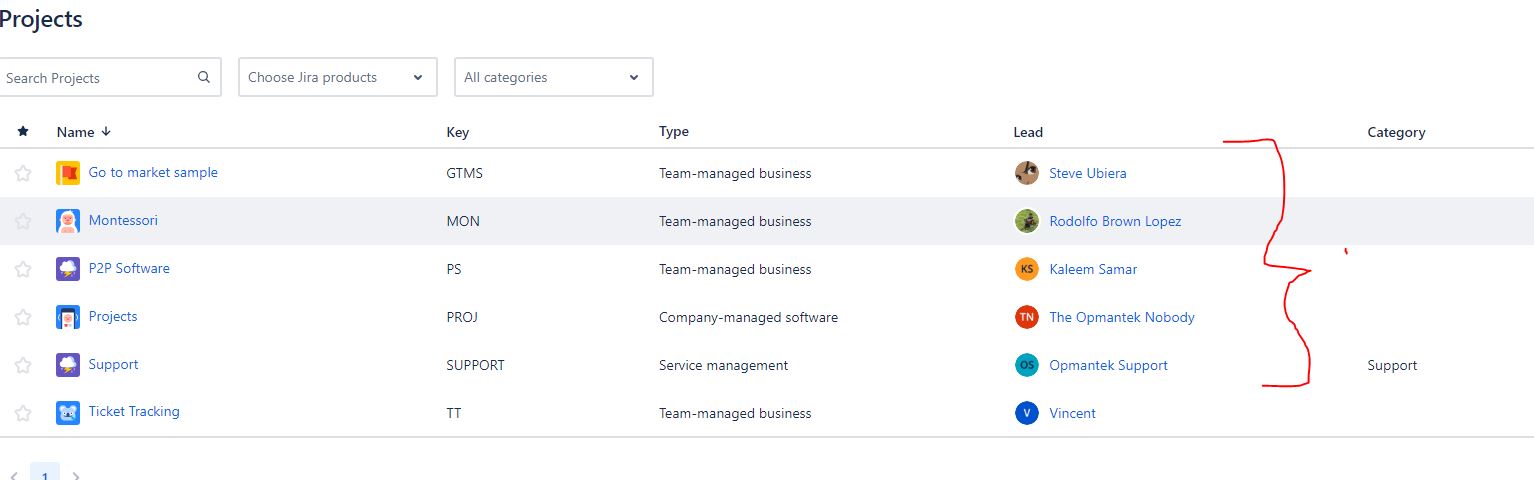Image resolution: width=1534 pixels, height=480 pixels.
Task: Click the Search Projects input field
Action: coord(108,77)
